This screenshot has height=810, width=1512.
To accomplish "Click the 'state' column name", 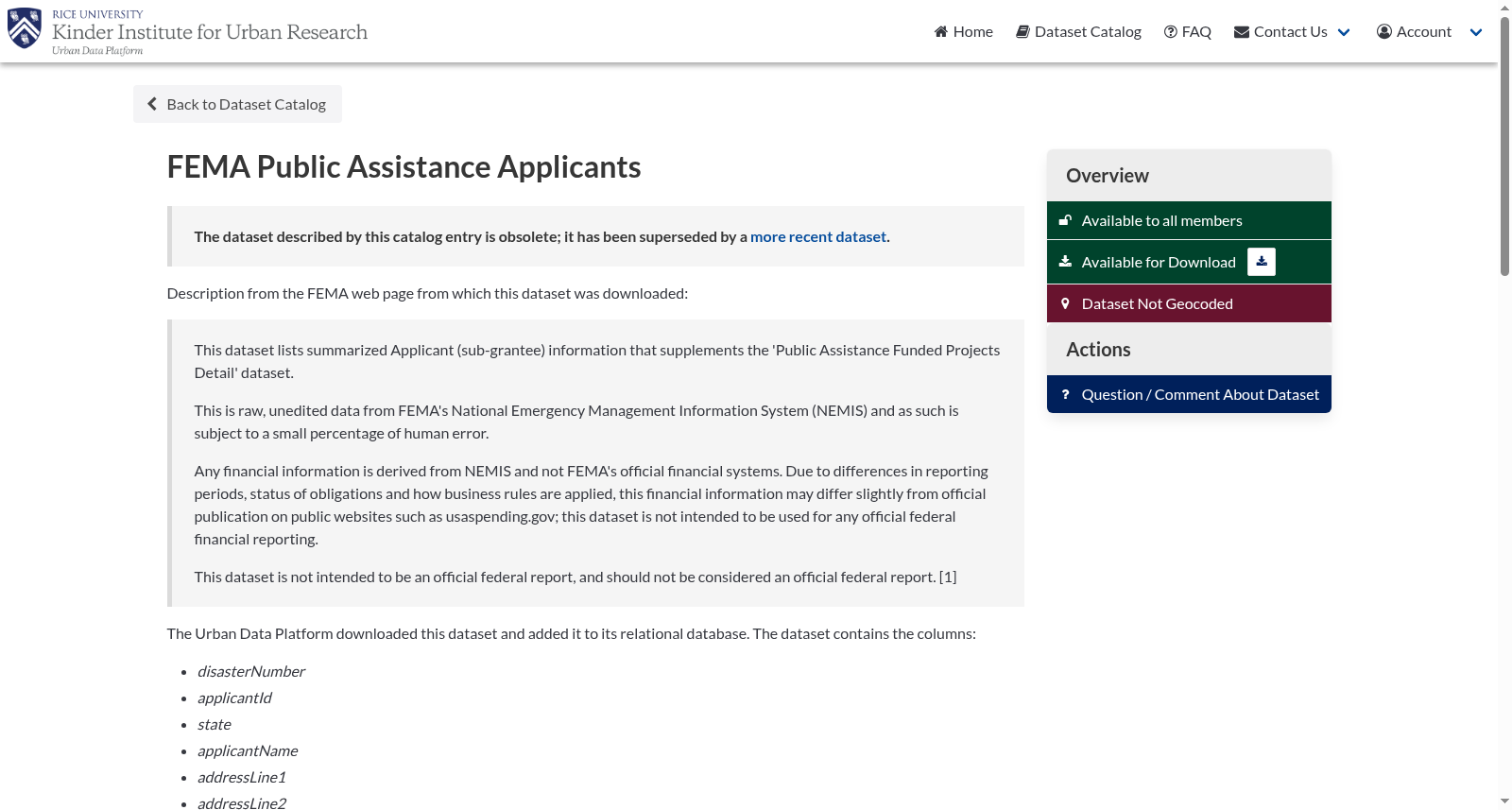I will tap(215, 724).
